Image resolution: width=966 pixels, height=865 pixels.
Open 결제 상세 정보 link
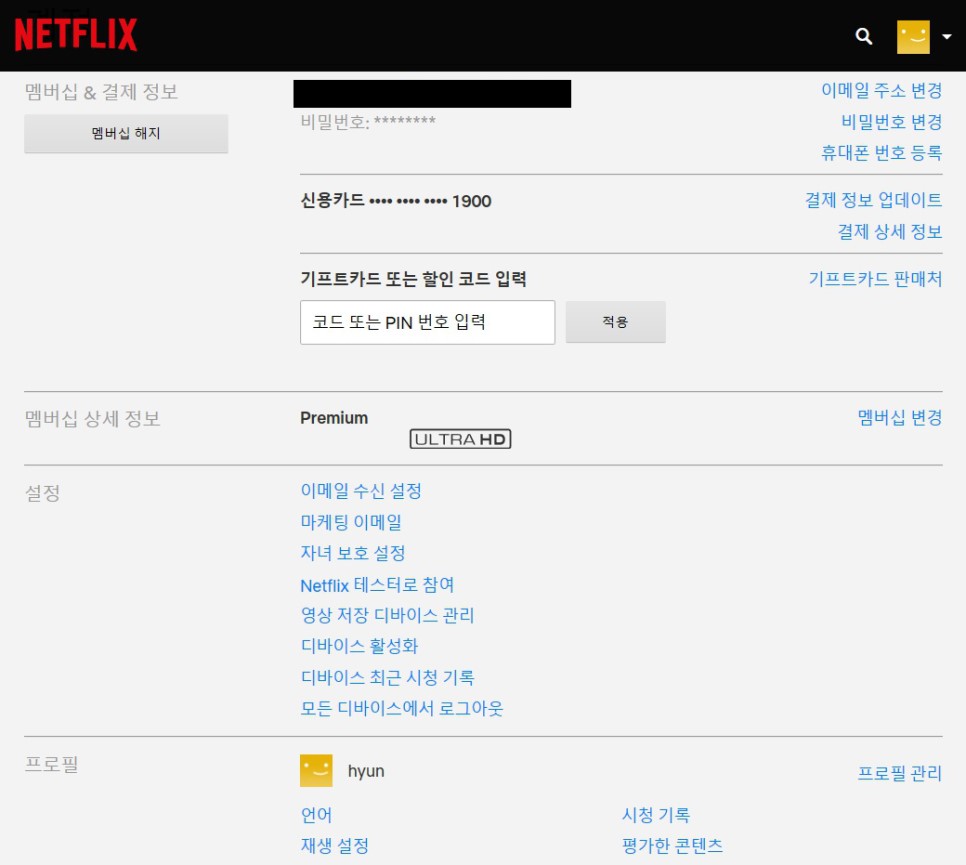coord(890,232)
